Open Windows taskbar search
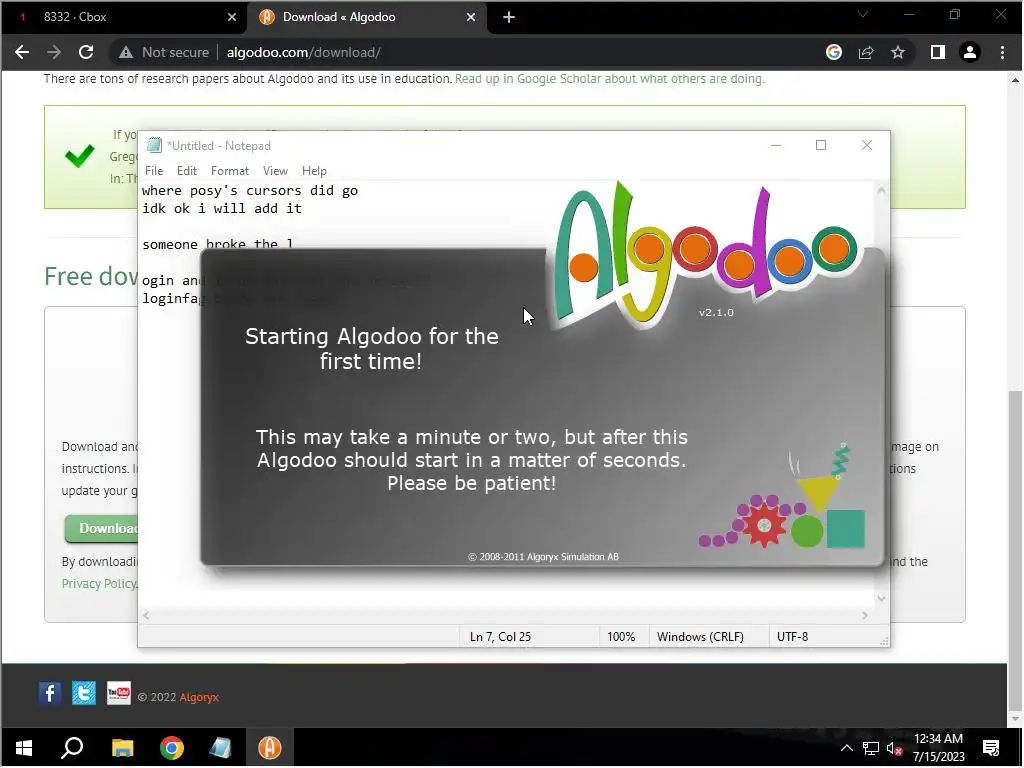 coord(72,748)
